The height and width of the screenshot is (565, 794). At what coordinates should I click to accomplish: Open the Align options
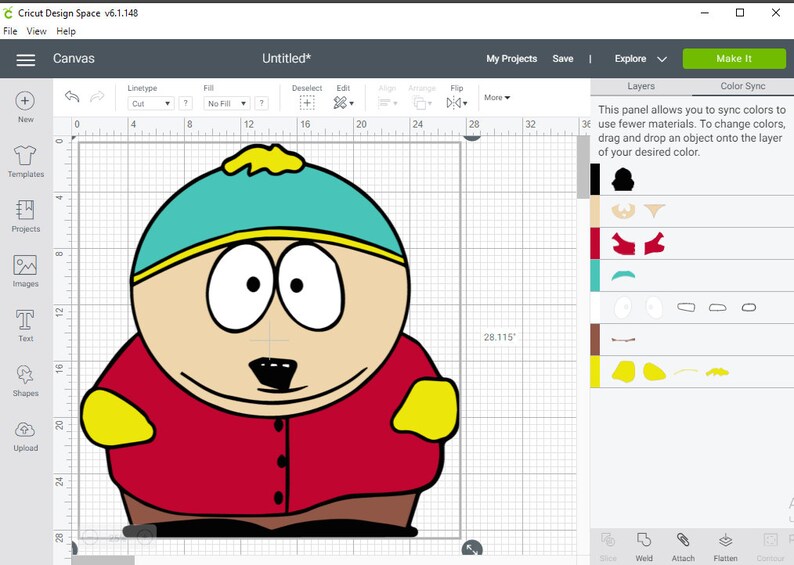(x=387, y=103)
